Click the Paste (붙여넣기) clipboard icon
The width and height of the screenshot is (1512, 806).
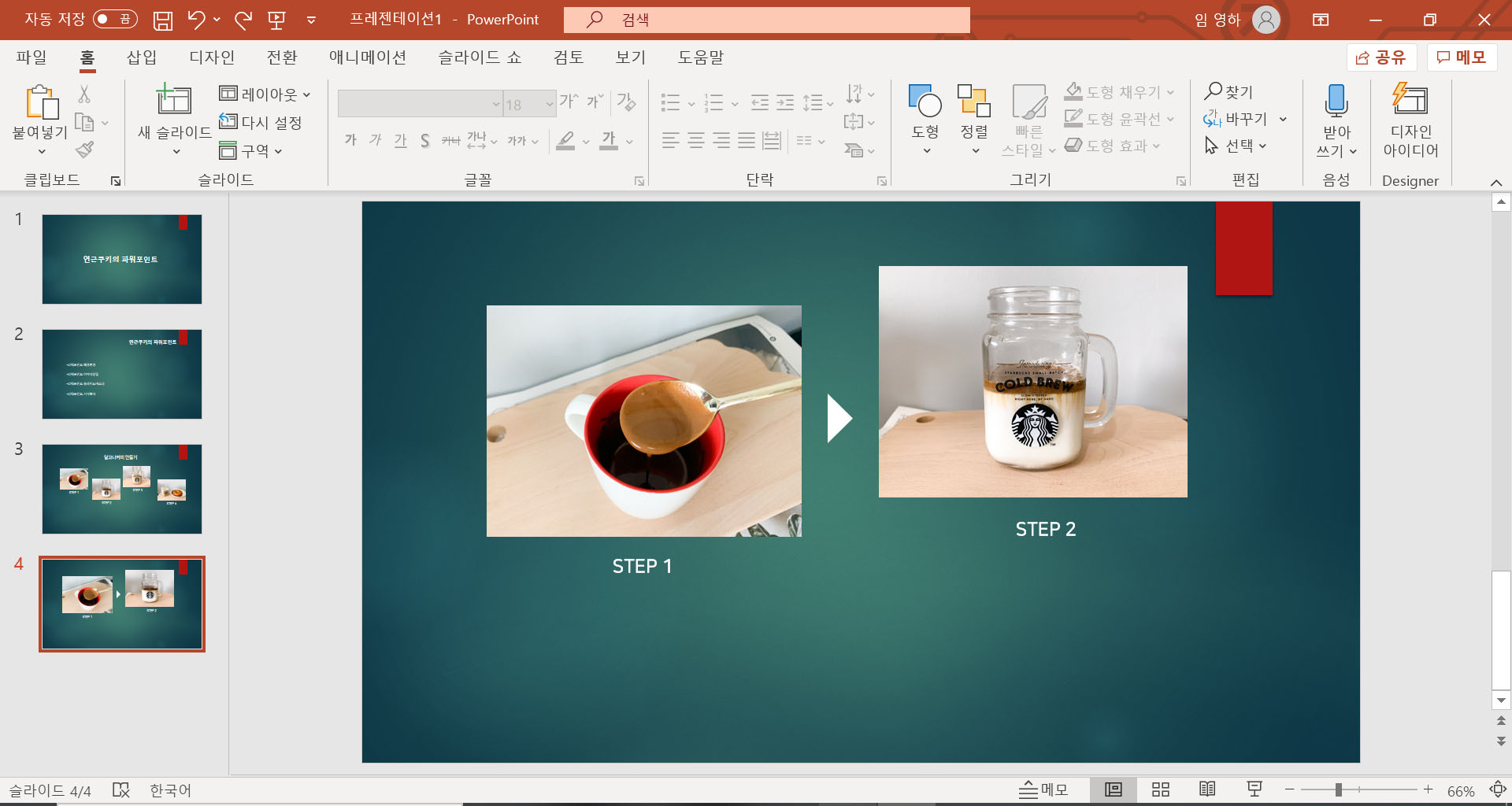point(42,102)
